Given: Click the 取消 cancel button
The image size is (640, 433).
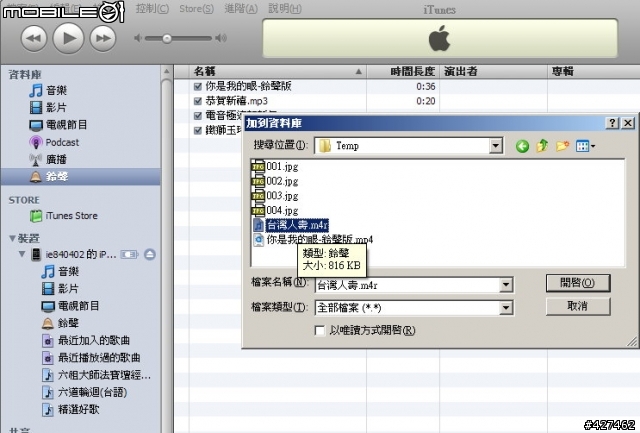Looking at the screenshot, I should (x=578, y=306).
